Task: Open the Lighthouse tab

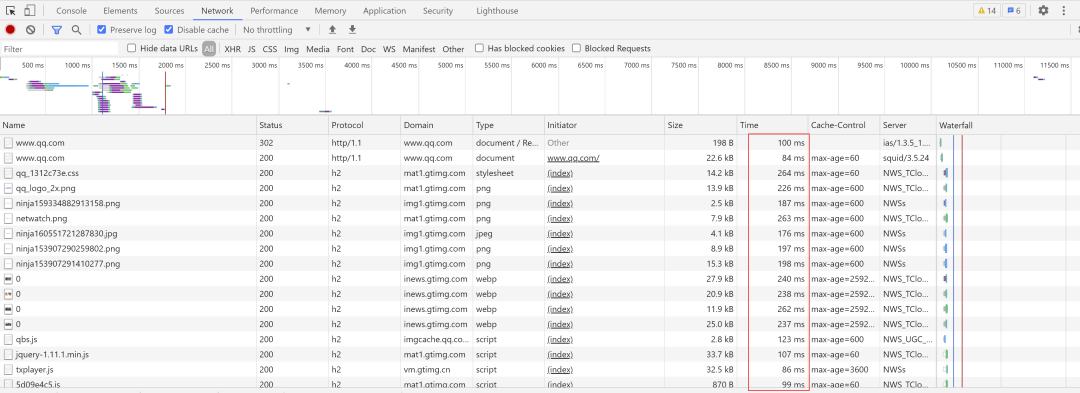Action: click(x=497, y=11)
